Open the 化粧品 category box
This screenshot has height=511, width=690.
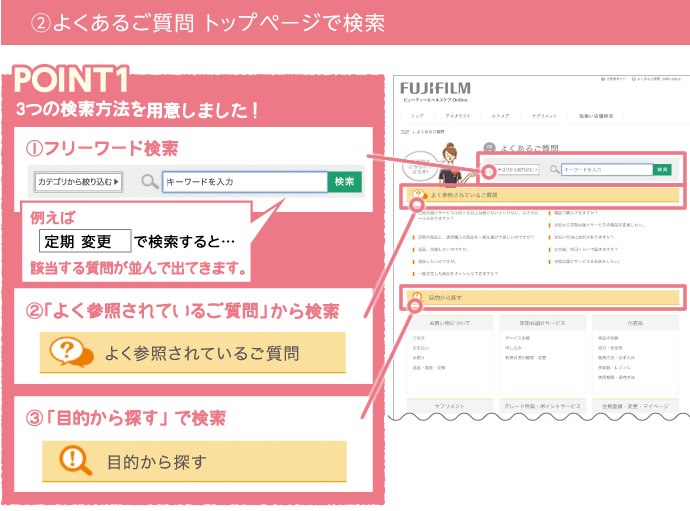coord(636,323)
